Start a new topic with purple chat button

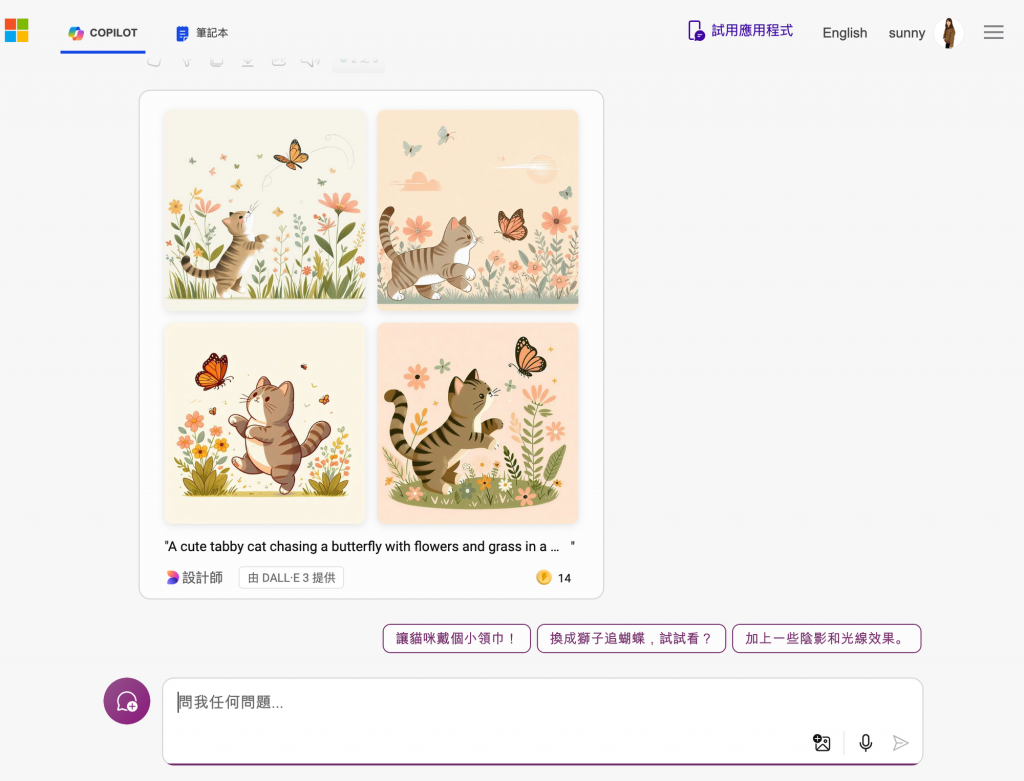point(127,701)
